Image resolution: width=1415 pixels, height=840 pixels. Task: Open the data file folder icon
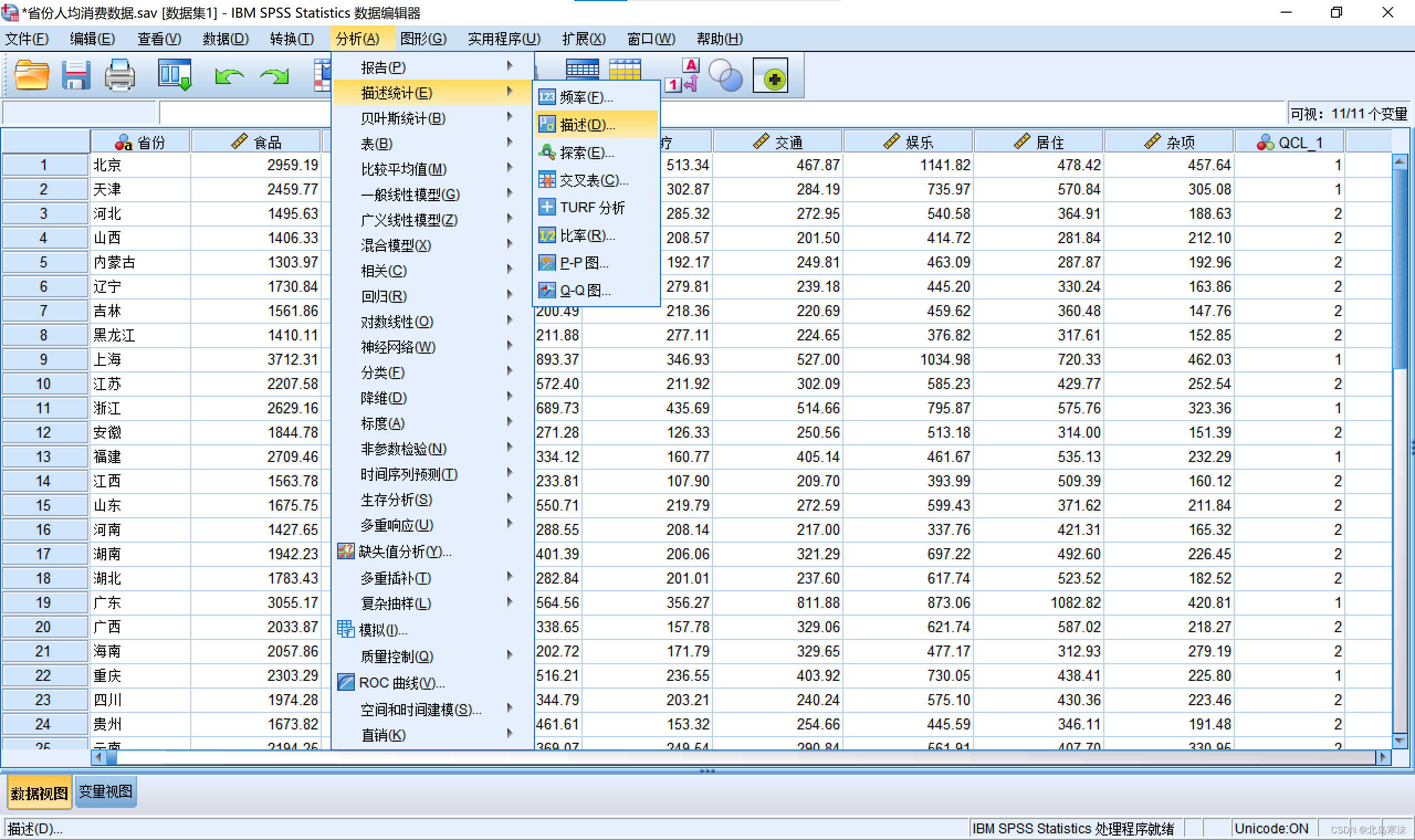click(32, 75)
